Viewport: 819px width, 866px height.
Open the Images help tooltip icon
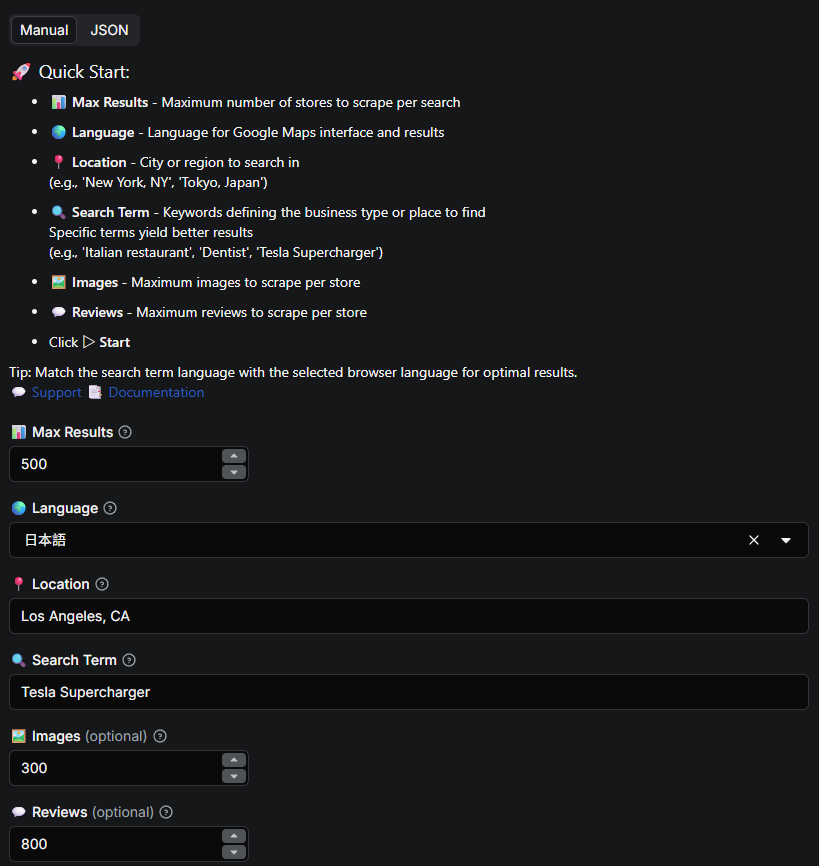[x=160, y=736]
